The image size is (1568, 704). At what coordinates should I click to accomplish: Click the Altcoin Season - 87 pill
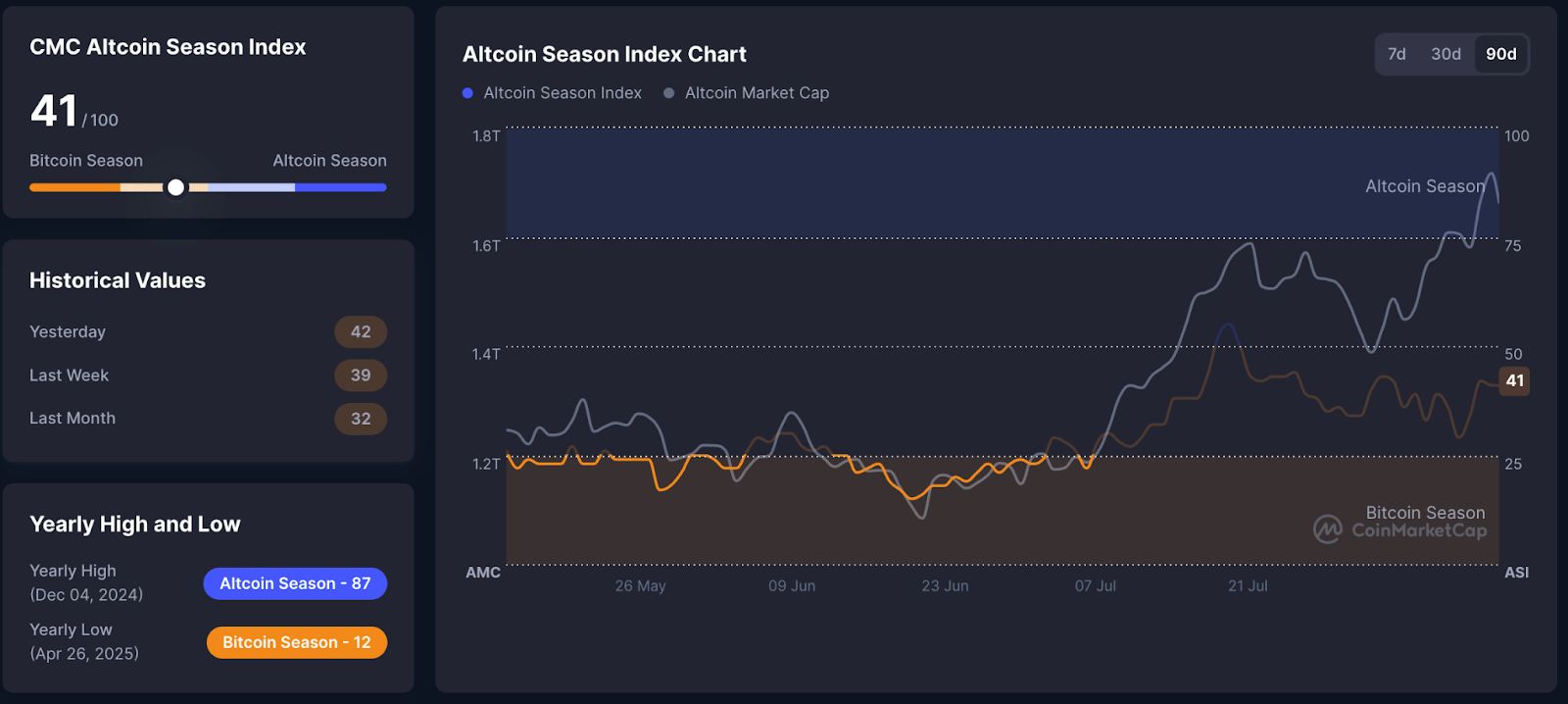[295, 583]
